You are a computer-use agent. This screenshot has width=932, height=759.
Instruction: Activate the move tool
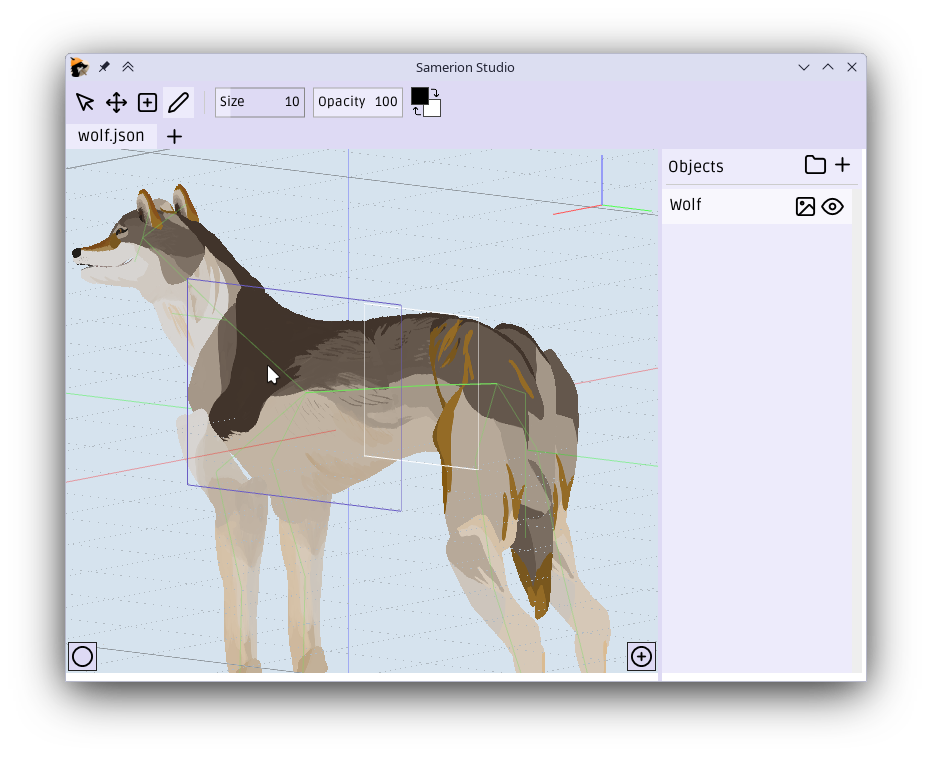[116, 102]
